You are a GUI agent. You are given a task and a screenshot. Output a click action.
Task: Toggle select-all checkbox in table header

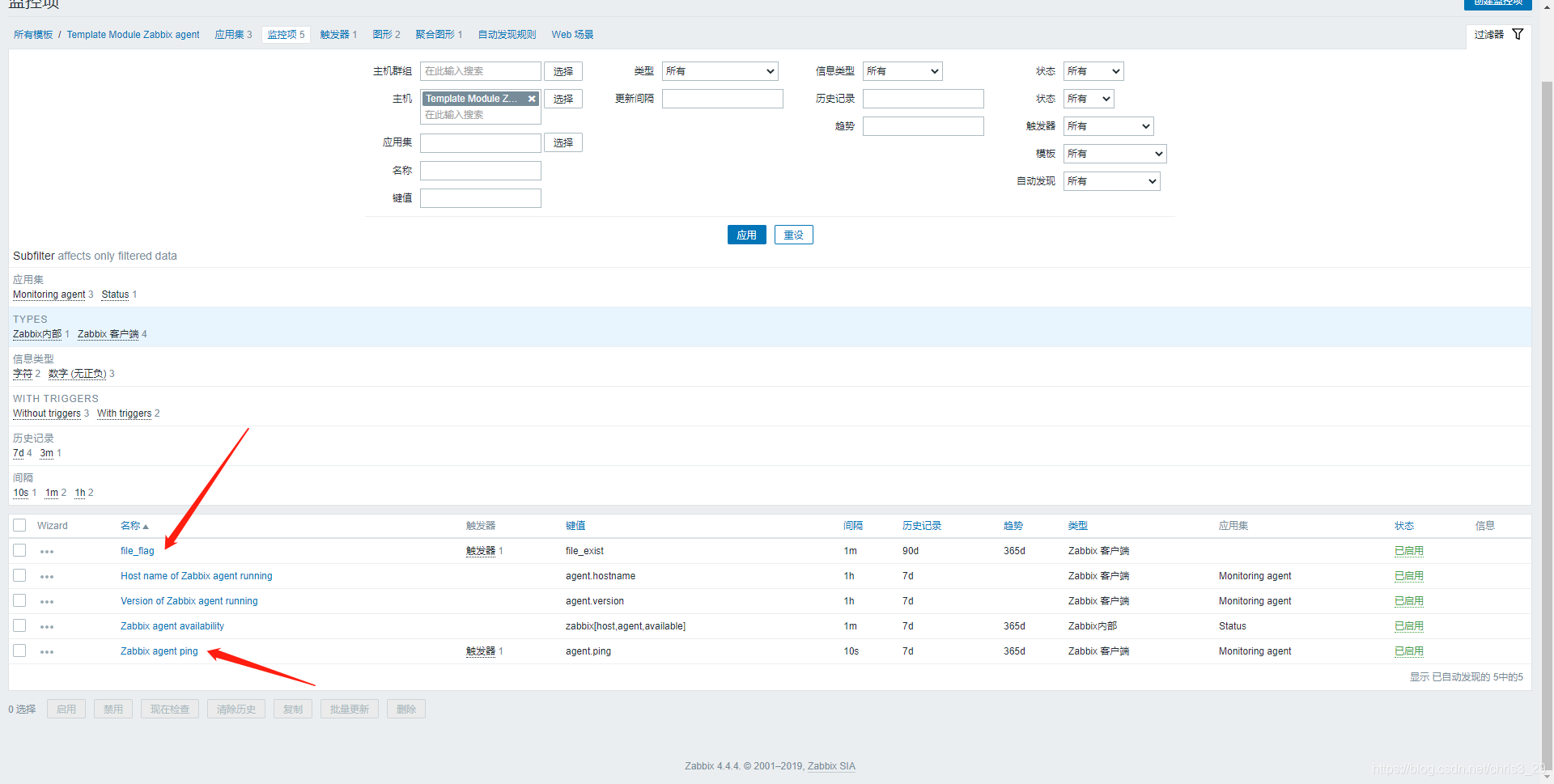coord(19,525)
